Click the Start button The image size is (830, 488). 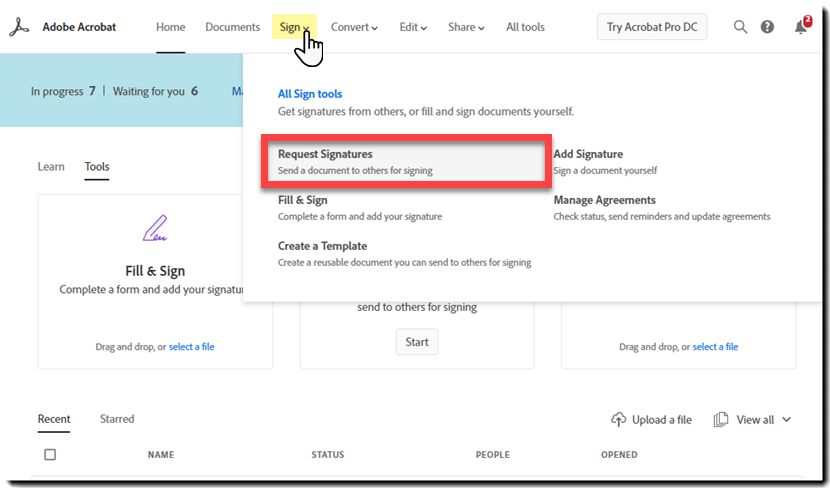coord(417,342)
